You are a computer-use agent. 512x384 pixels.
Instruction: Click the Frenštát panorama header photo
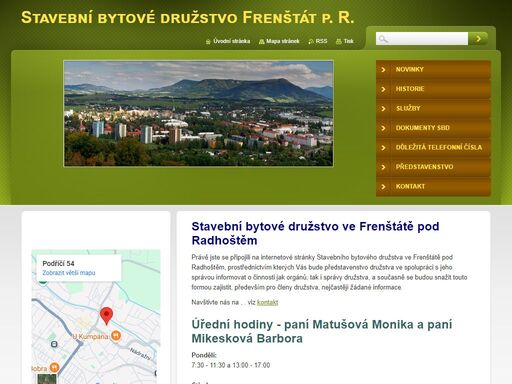(198, 113)
